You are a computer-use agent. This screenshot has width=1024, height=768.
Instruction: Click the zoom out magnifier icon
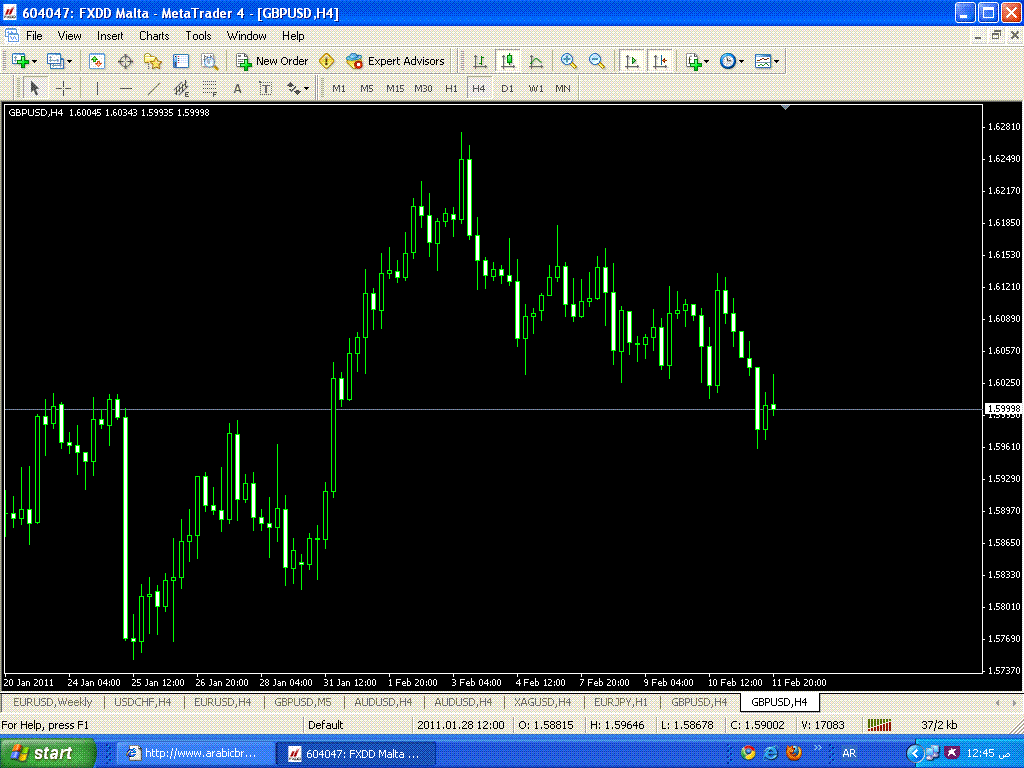(x=597, y=61)
